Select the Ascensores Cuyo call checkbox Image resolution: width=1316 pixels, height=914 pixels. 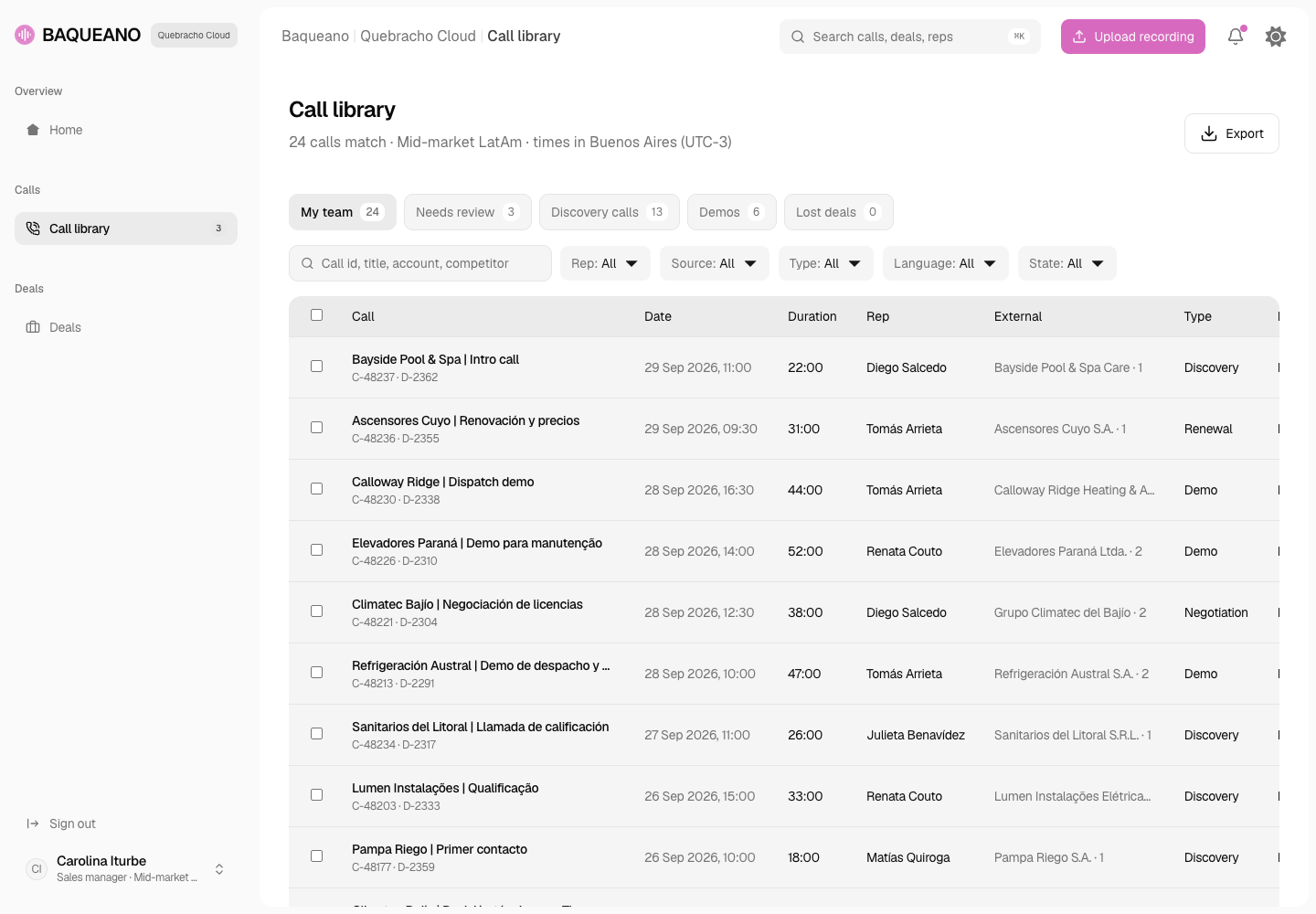click(317, 428)
